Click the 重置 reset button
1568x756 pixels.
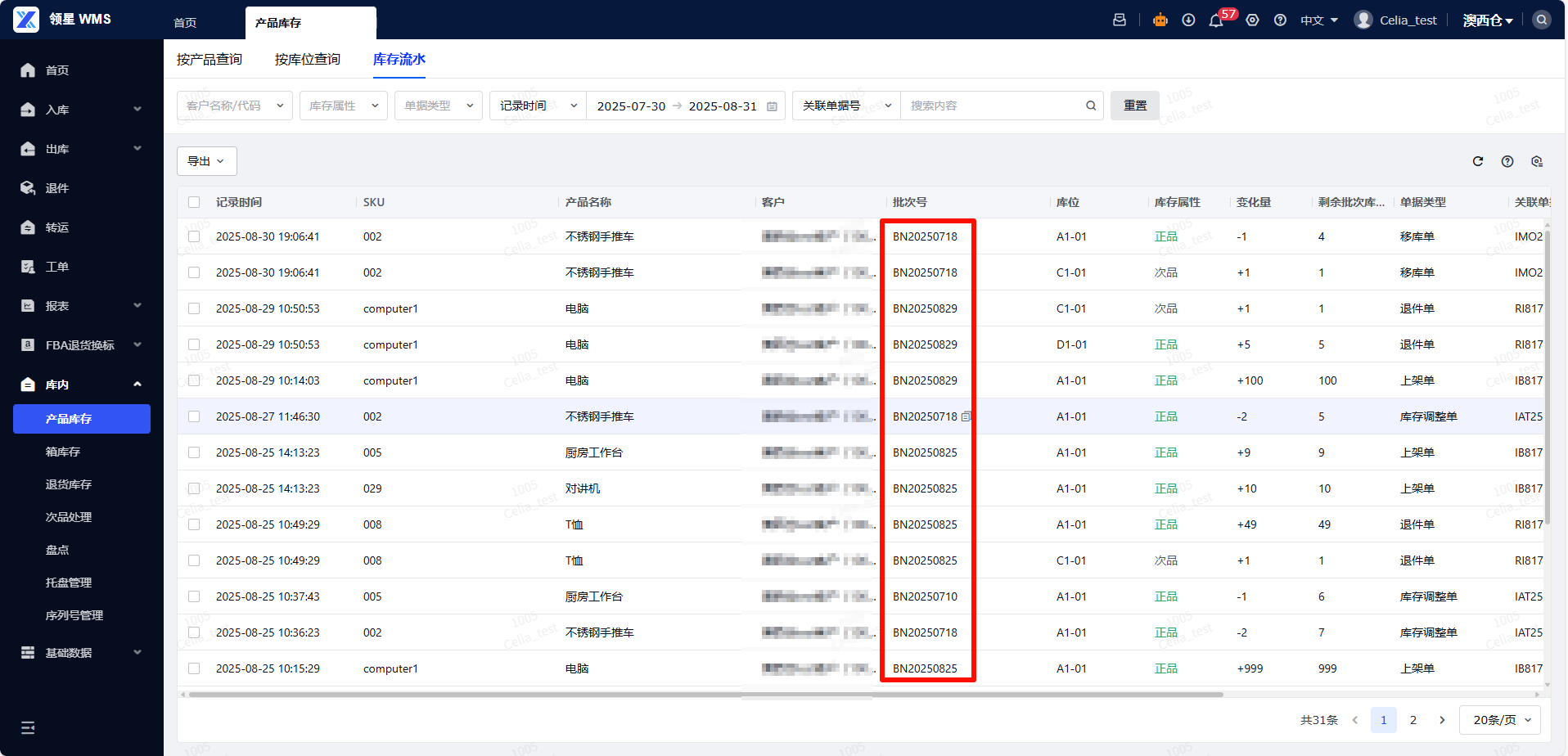tap(1134, 106)
